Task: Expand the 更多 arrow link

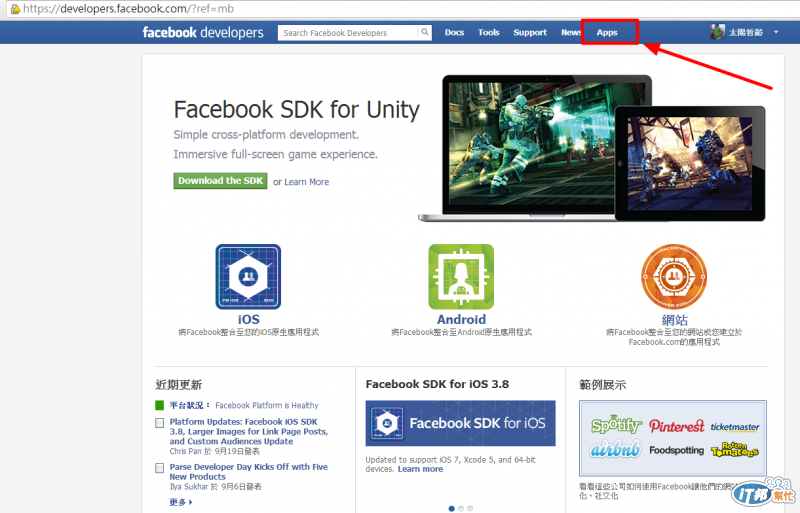Action: 181,502
